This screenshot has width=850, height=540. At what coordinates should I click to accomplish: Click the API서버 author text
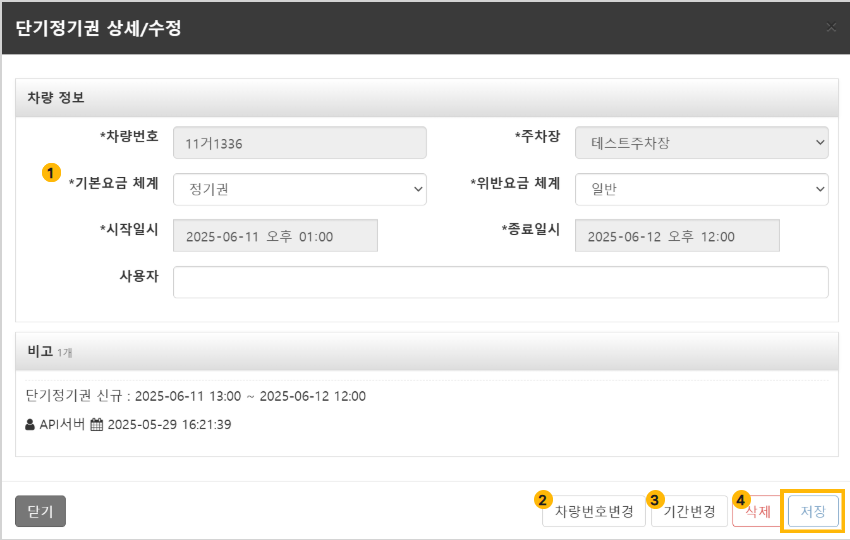62,425
